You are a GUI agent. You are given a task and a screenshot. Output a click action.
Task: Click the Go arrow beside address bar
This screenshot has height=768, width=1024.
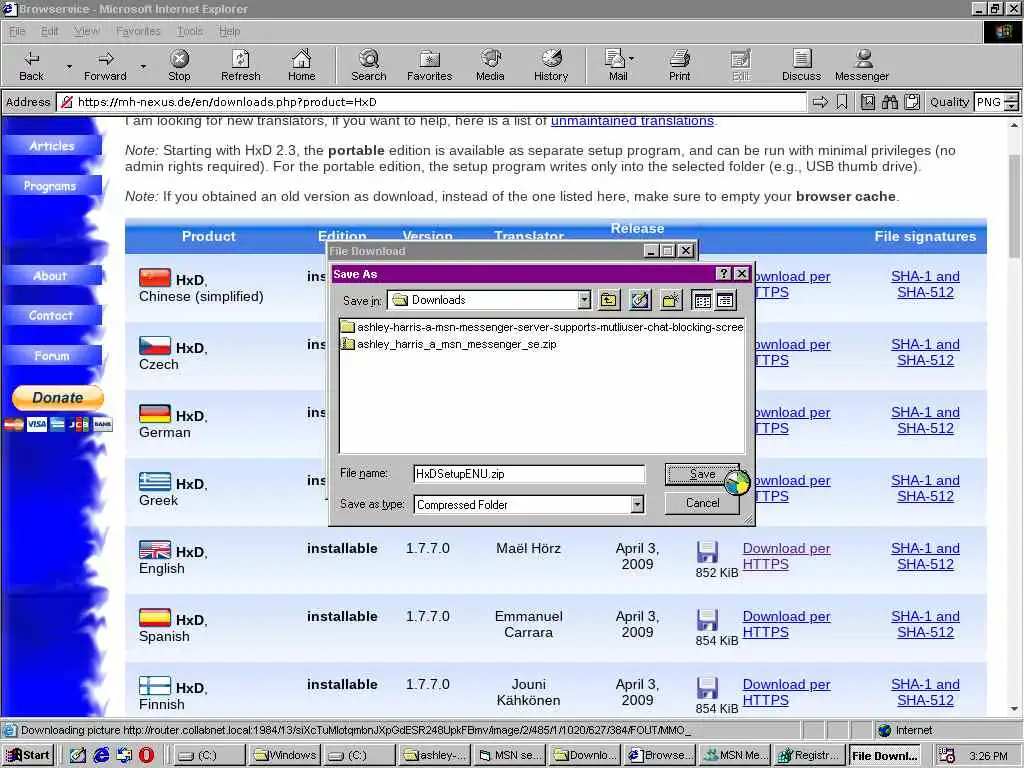pyautogui.click(x=820, y=102)
